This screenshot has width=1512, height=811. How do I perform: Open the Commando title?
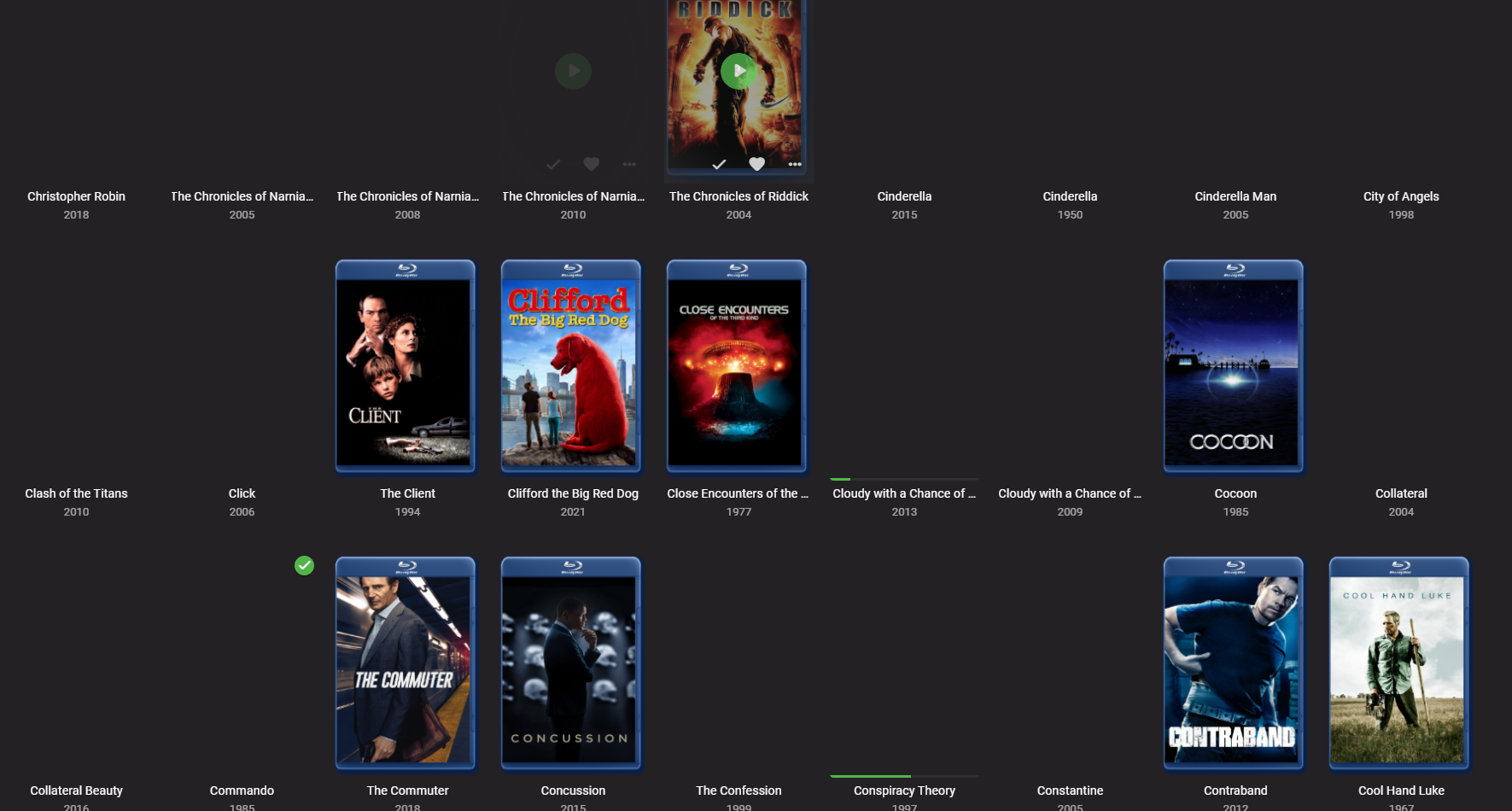[x=242, y=791]
